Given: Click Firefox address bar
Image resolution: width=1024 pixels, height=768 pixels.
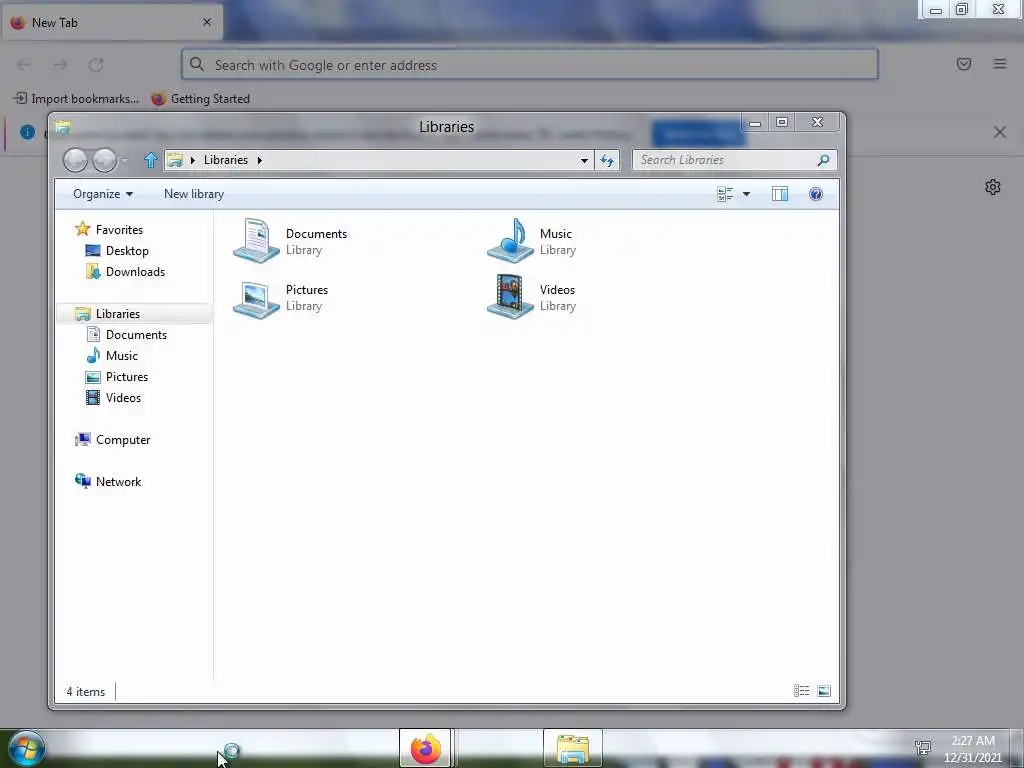Looking at the screenshot, I should pyautogui.click(x=530, y=65).
